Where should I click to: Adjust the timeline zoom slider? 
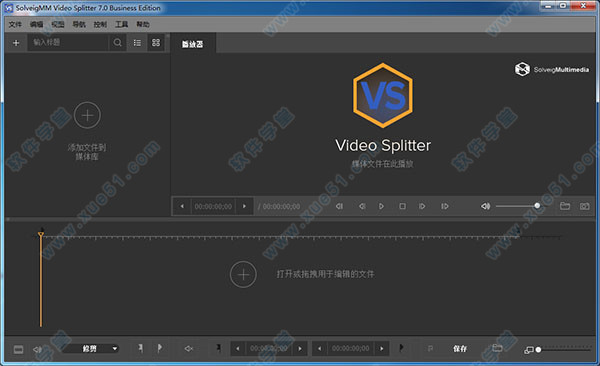[563, 350]
